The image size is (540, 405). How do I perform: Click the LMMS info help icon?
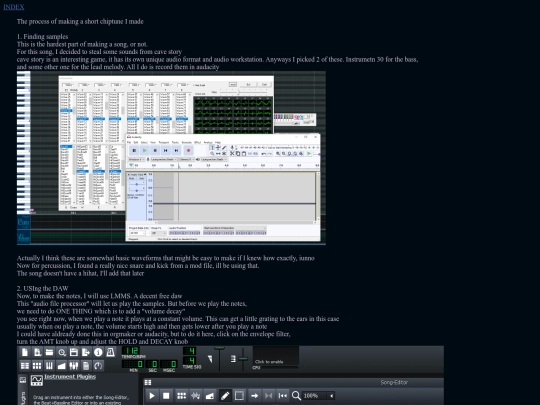[98, 352]
